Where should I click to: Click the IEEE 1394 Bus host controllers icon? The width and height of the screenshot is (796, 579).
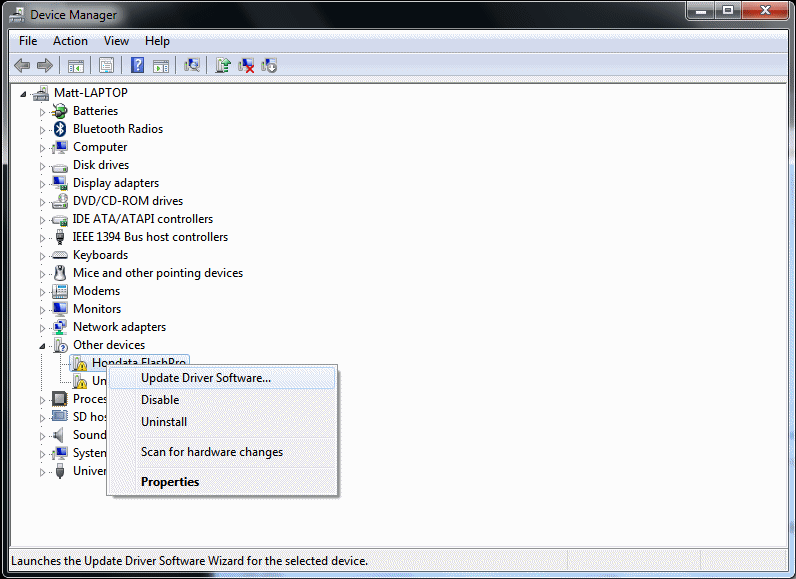[x=60, y=237]
